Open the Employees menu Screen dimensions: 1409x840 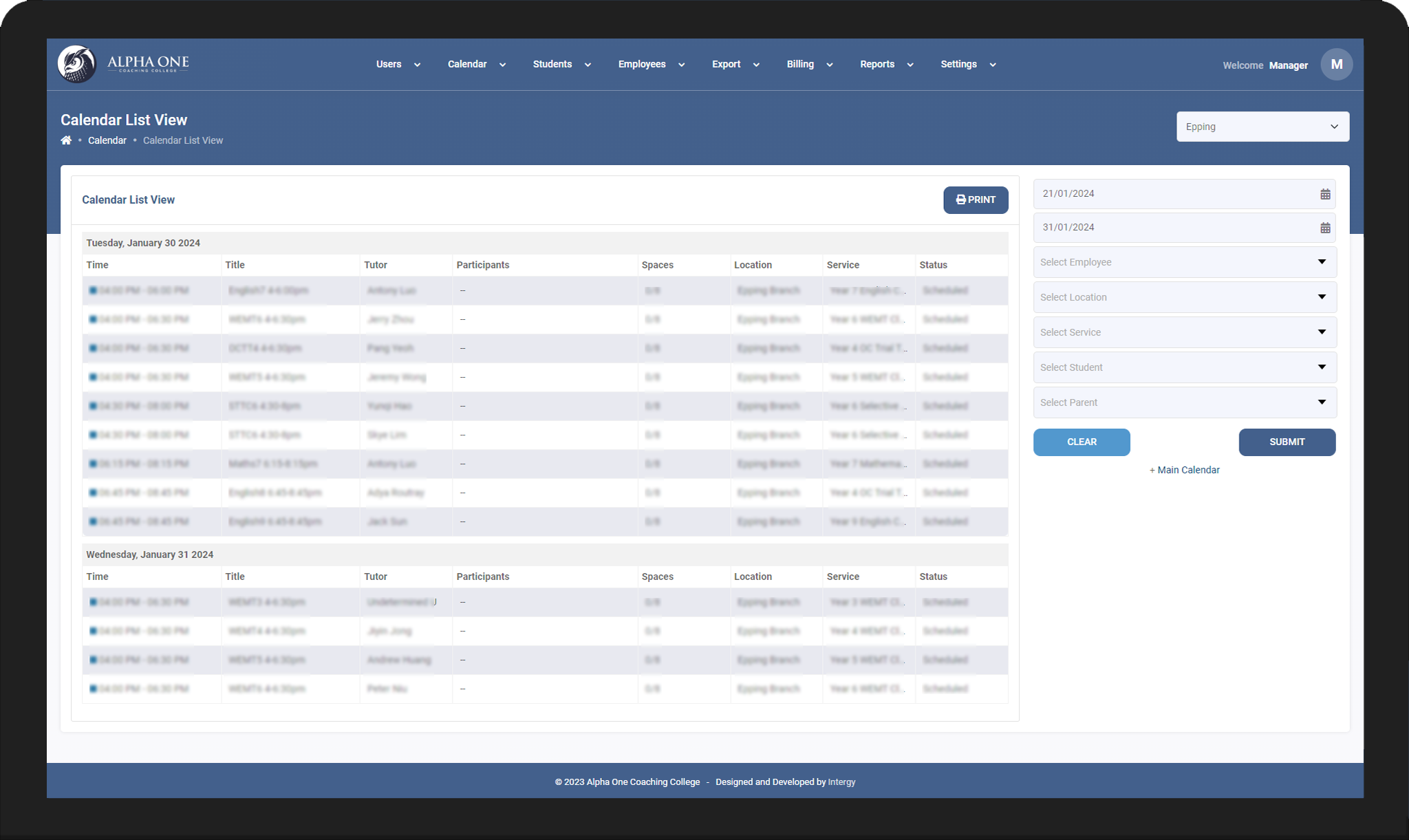click(x=651, y=64)
